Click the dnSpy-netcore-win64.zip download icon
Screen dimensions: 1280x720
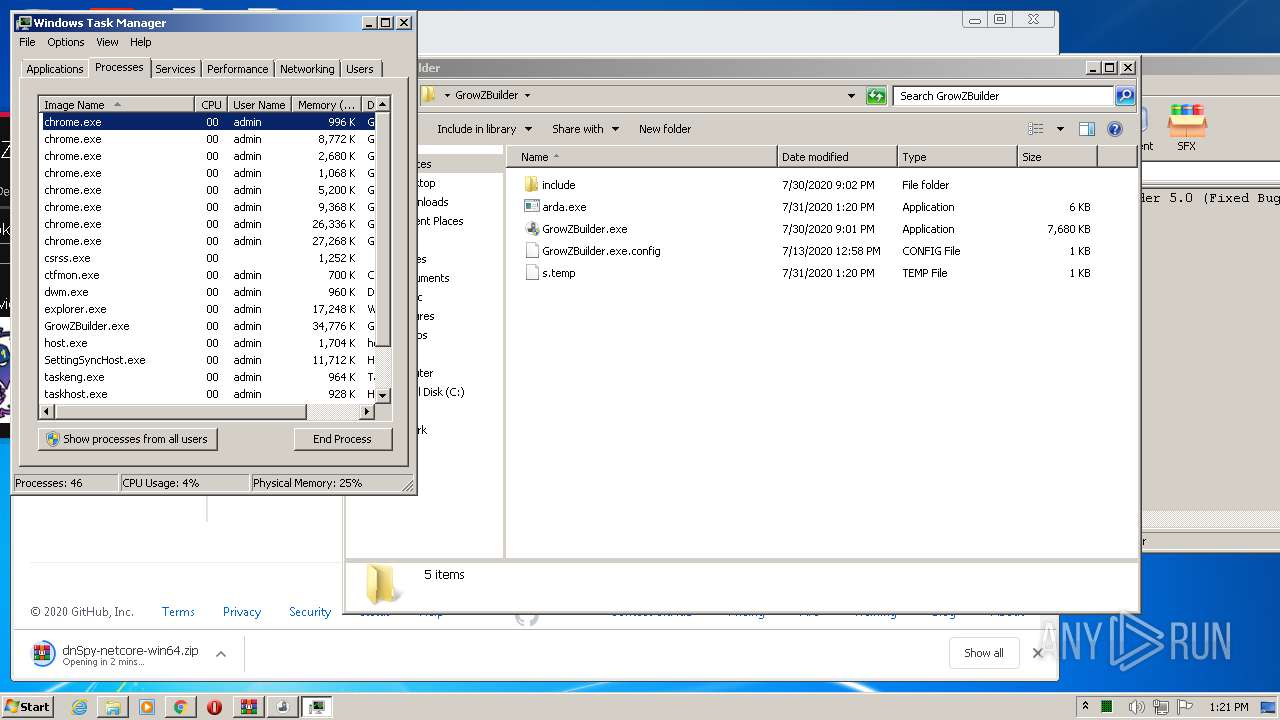(x=43, y=654)
